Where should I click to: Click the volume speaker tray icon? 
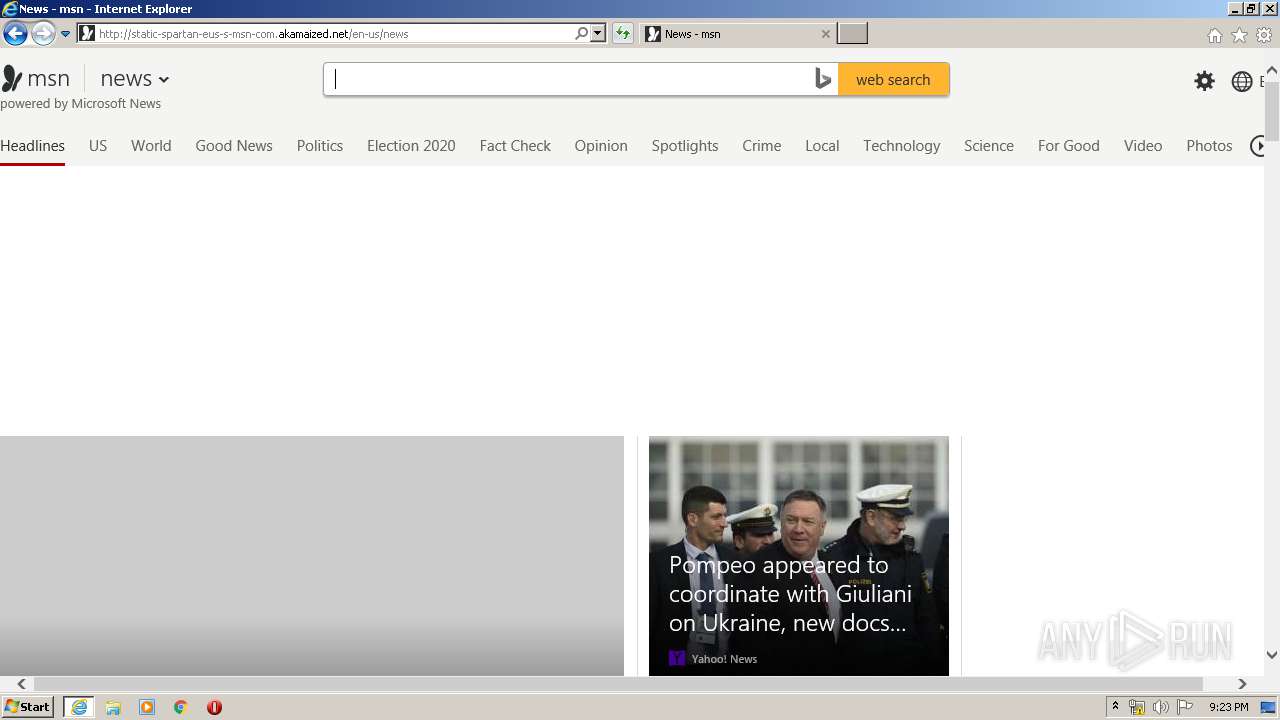[1160, 707]
